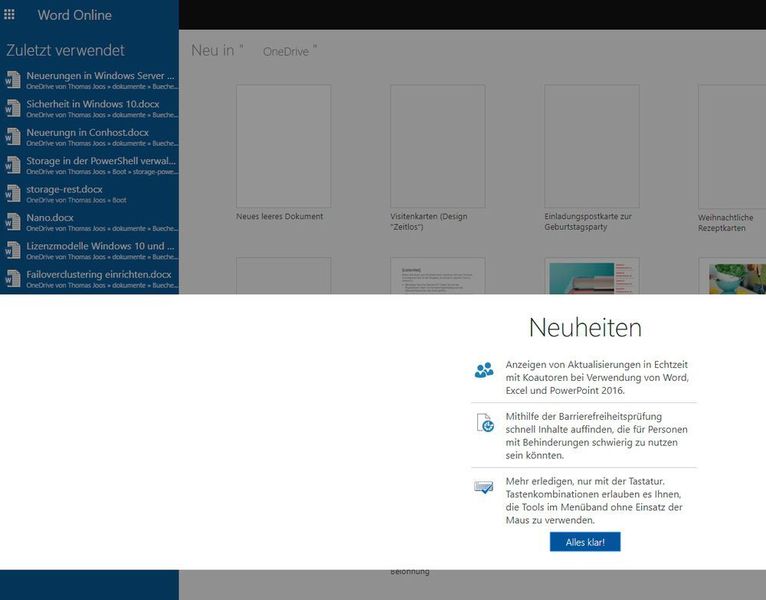Click the Word icon beside Sicherheit in Windows 10.docx
The height and width of the screenshot is (600, 766).
13,108
